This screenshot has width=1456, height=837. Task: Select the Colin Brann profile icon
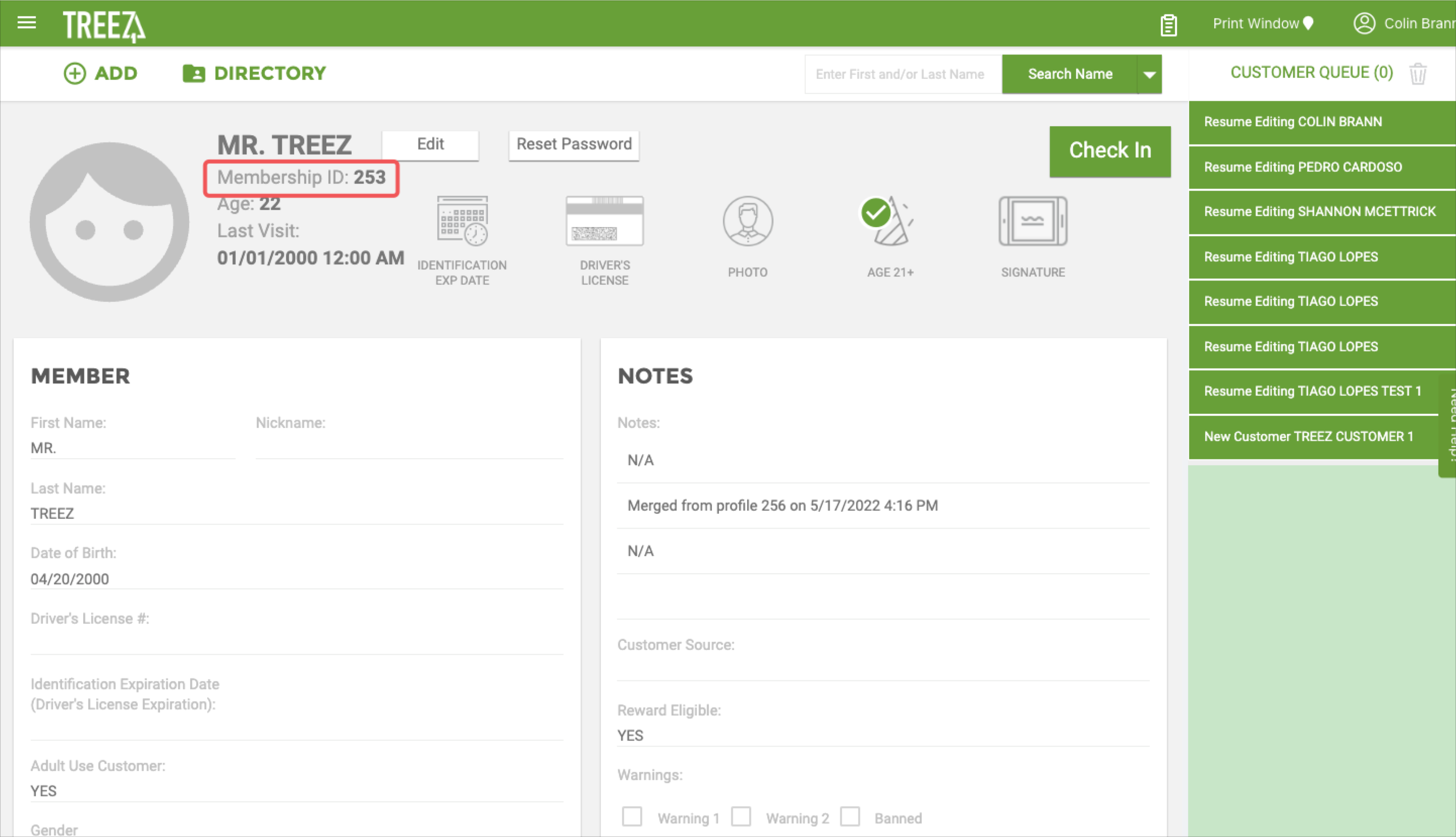coord(1365,24)
